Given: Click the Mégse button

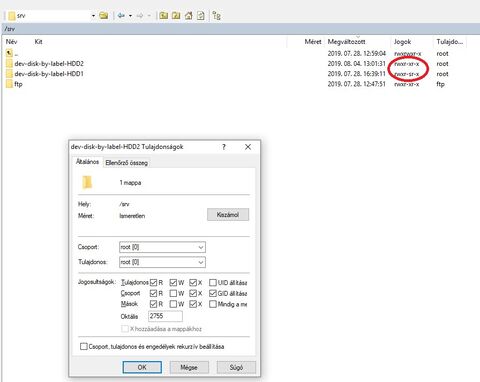Looking at the screenshot, I should 189,367.
